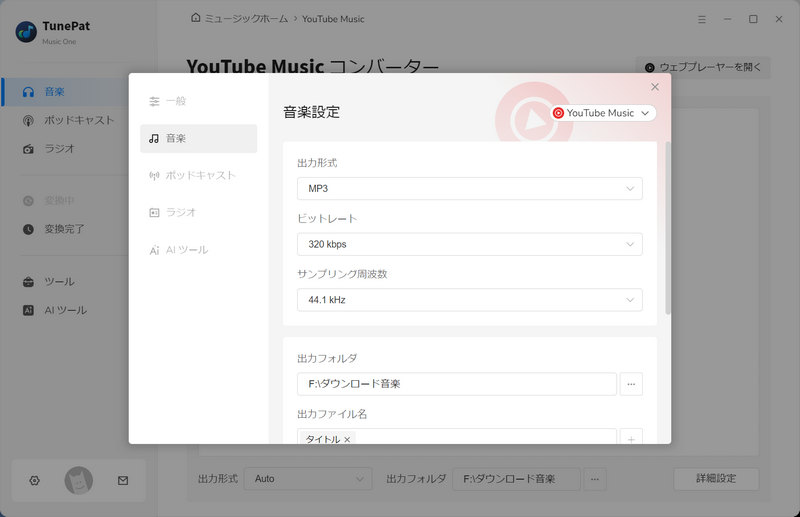The image size is (800, 517).
Task: Expand the 出力形式 MP3 dropdown
Action: pyautogui.click(x=469, y=188)
